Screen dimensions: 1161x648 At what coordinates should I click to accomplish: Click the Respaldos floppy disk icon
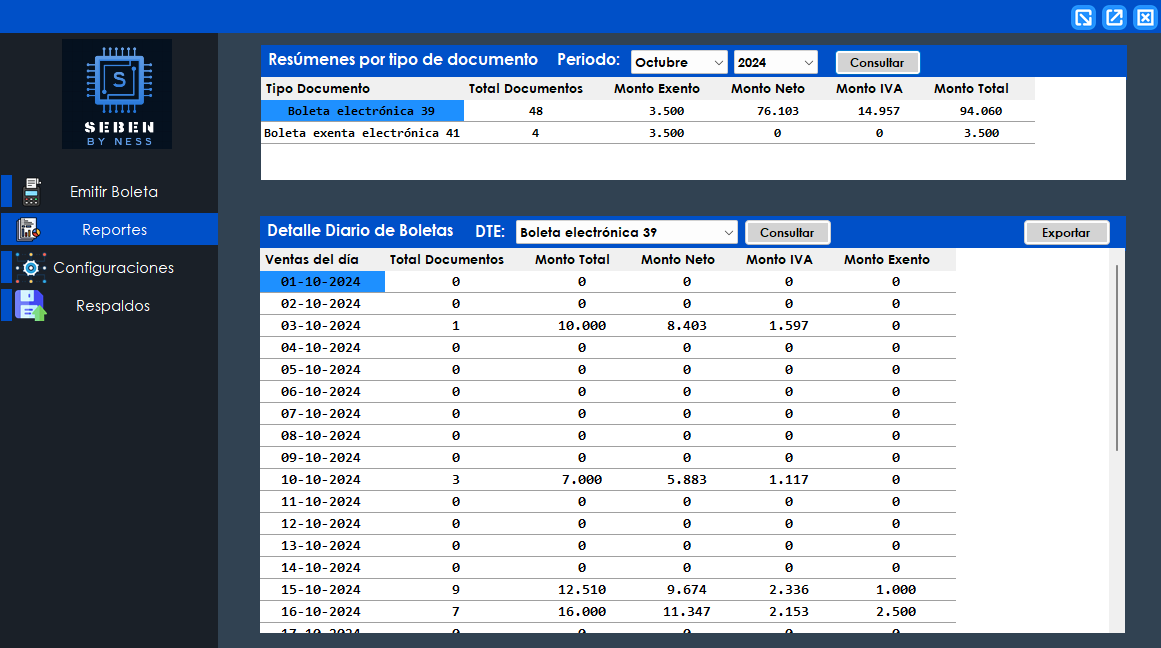point(31,306)
